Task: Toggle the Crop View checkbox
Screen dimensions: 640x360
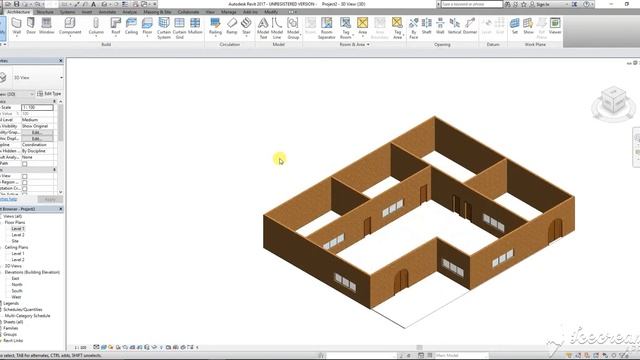Action: pyautogui.click(x=24, y=176)
